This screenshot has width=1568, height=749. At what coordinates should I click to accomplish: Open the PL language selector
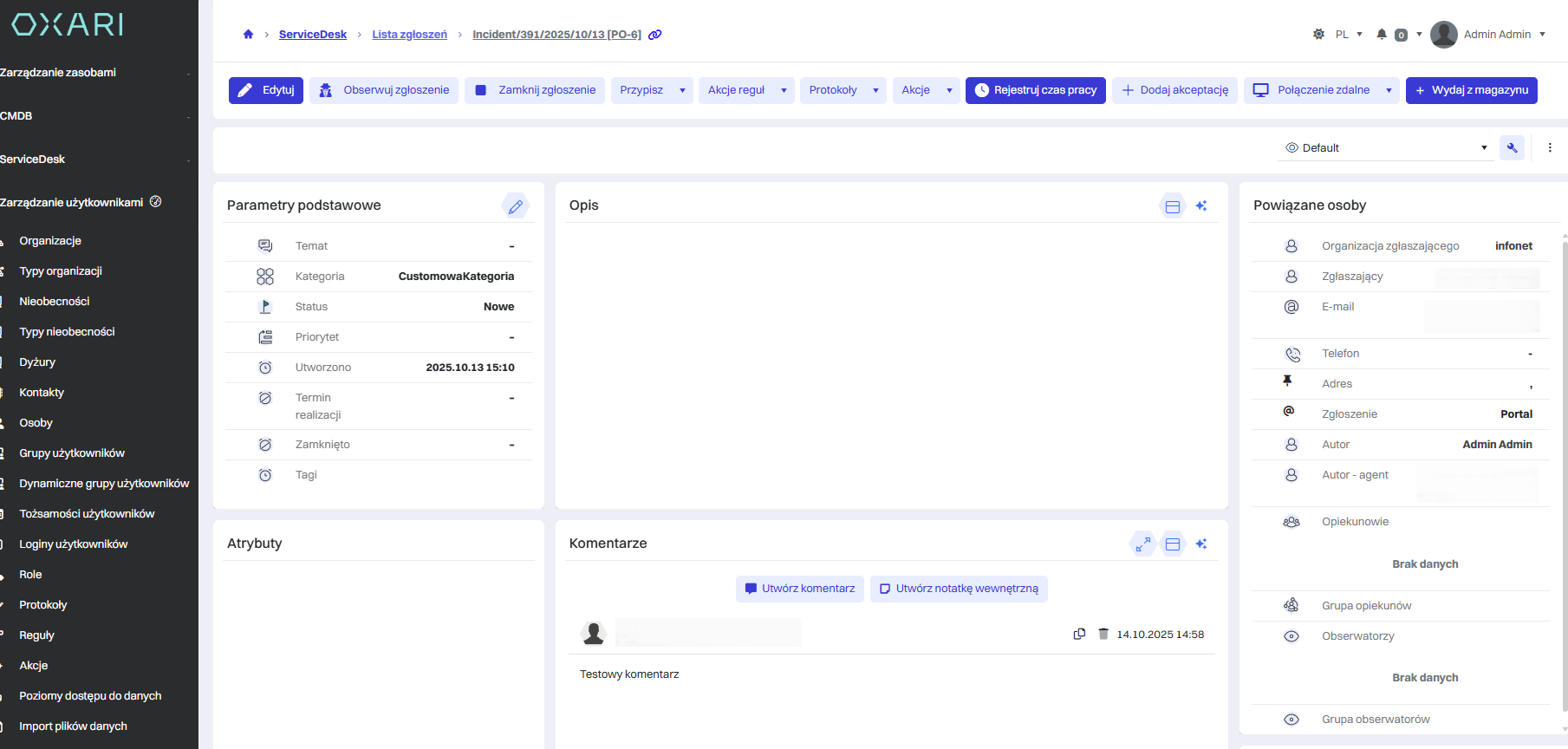coord(1349,35)
